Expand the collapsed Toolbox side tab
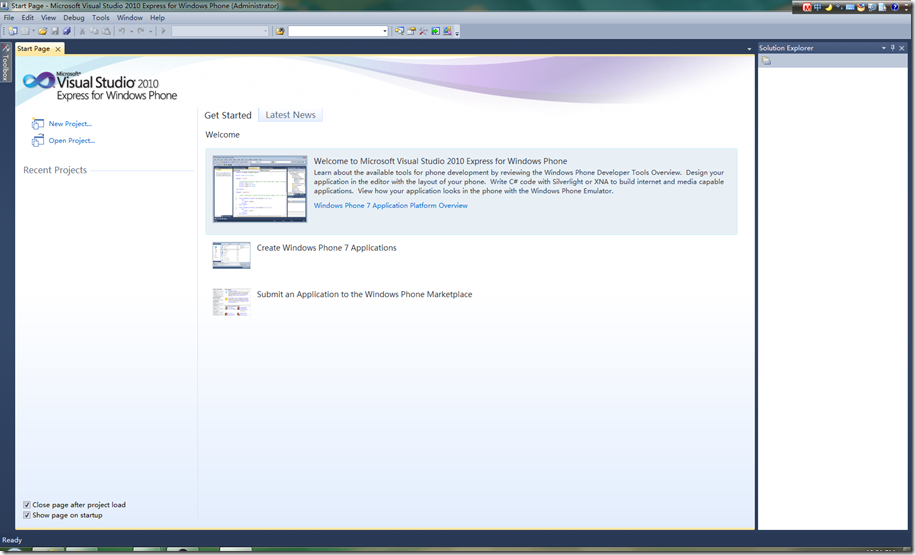The width and height of the screenshot is (915, 555). [5, 63]
